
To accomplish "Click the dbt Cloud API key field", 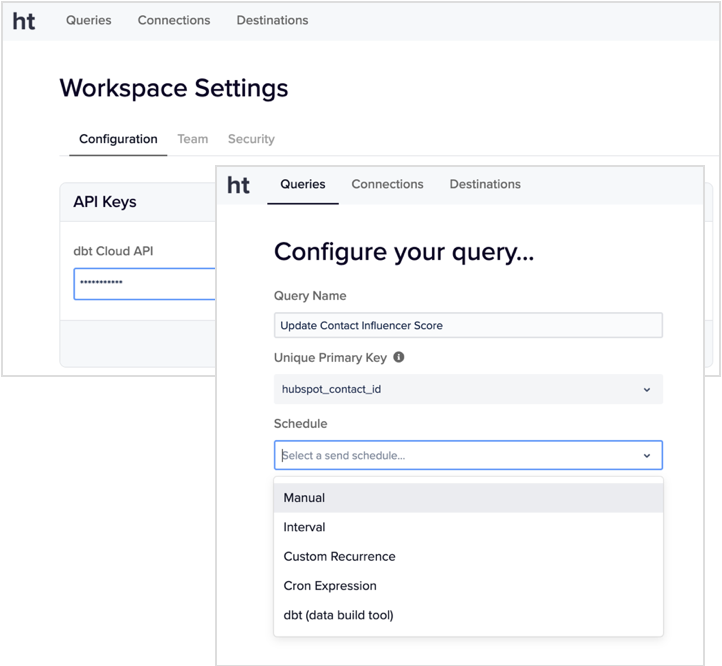I will [x=144, y=284].
